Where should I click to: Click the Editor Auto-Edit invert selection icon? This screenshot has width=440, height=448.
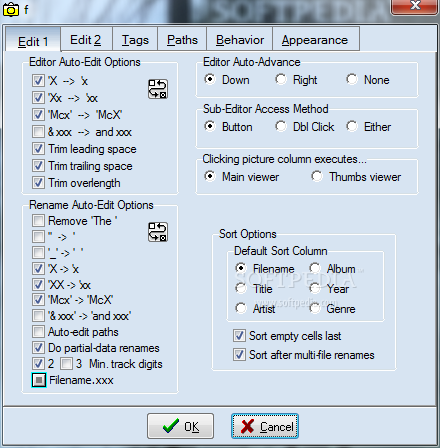158,89
